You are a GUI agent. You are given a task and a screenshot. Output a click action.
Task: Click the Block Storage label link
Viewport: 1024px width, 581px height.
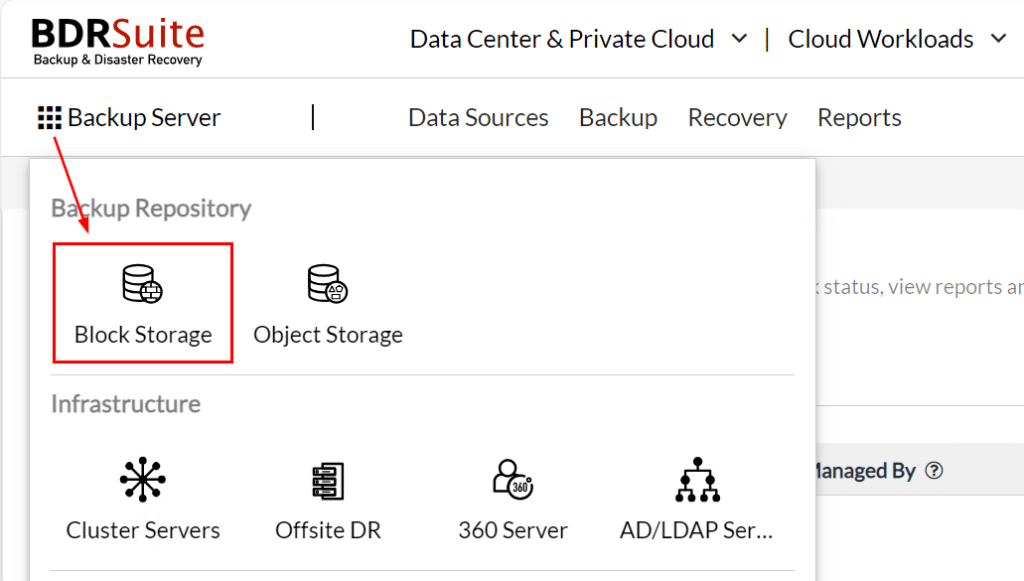click(x=142, y=334)
